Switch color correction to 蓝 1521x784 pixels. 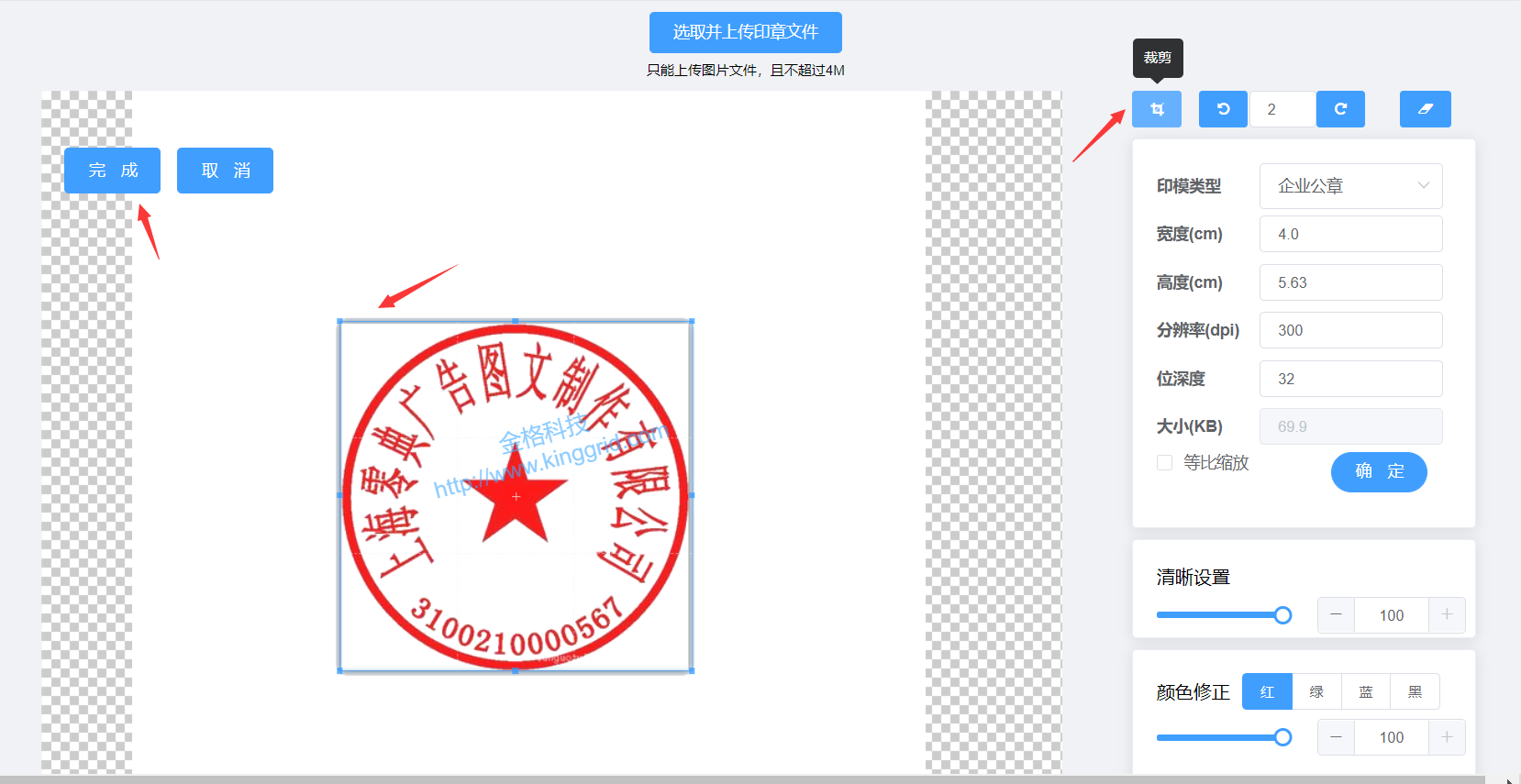pyautogui.click(x=1366, y=691)
